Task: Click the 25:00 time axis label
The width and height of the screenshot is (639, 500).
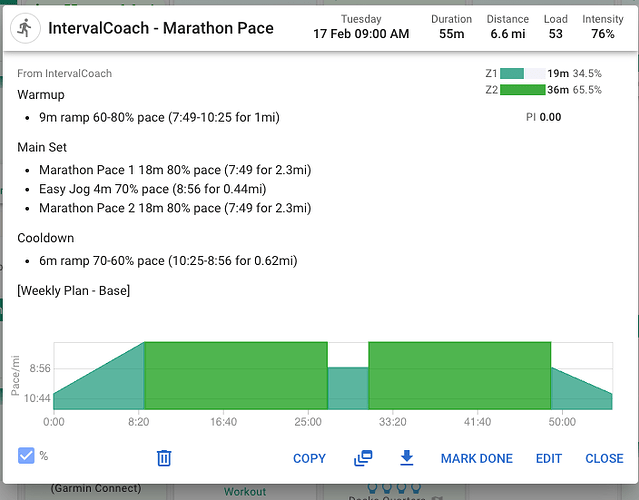Action: pos(308,422)
